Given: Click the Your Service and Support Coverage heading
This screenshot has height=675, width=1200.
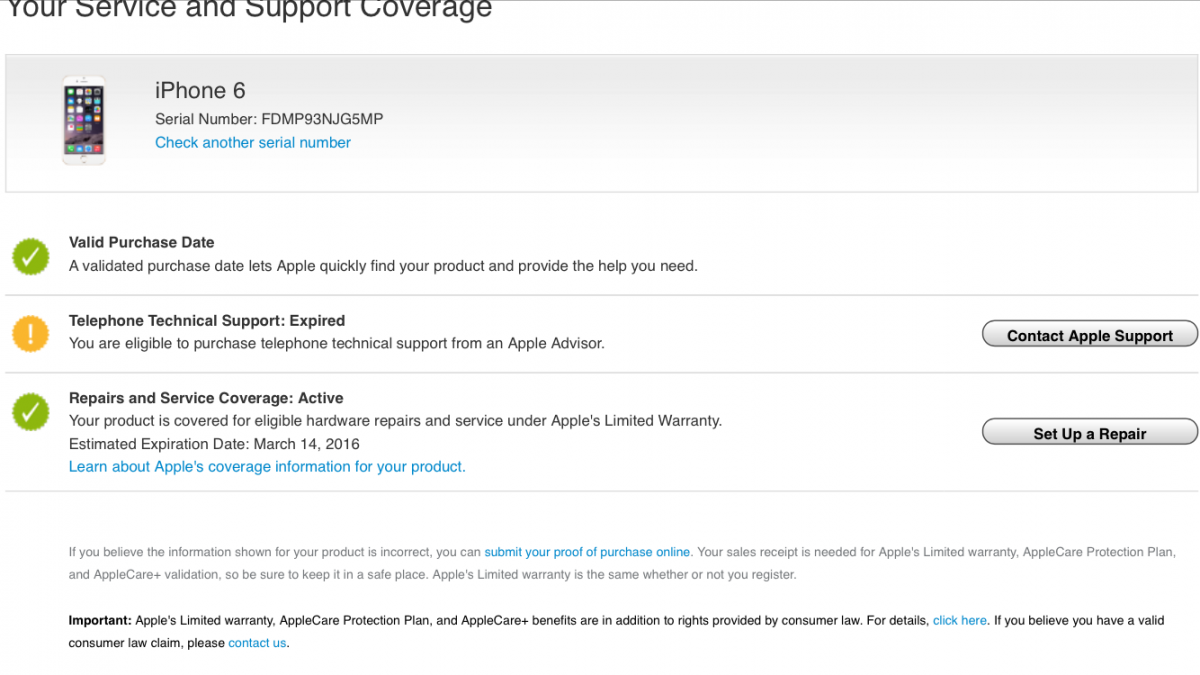Looking at the screenshot, I should pos(249,11).
